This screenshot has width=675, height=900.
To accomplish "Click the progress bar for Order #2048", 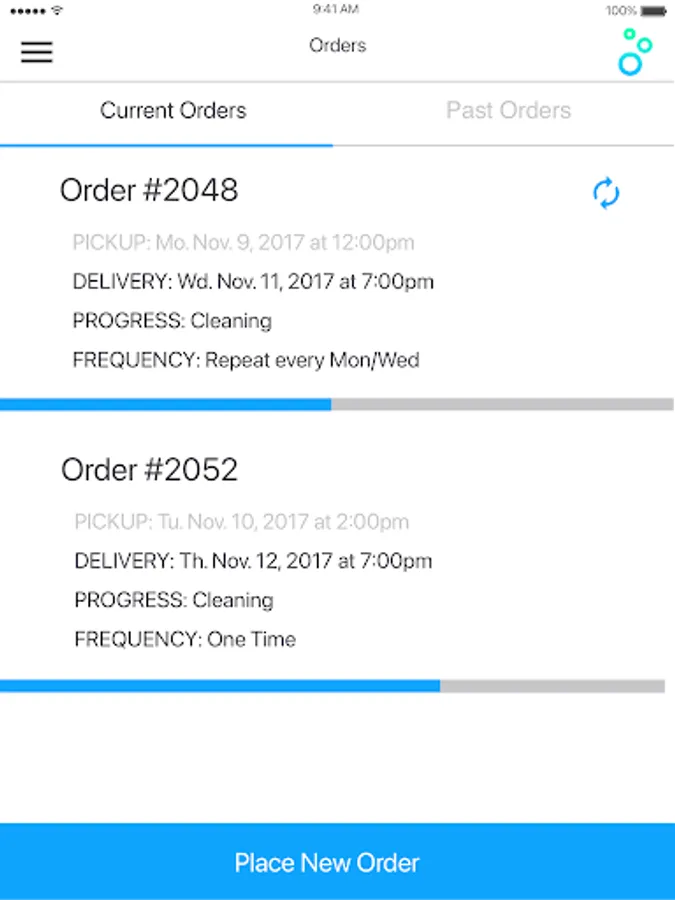I will click(338, 405).
